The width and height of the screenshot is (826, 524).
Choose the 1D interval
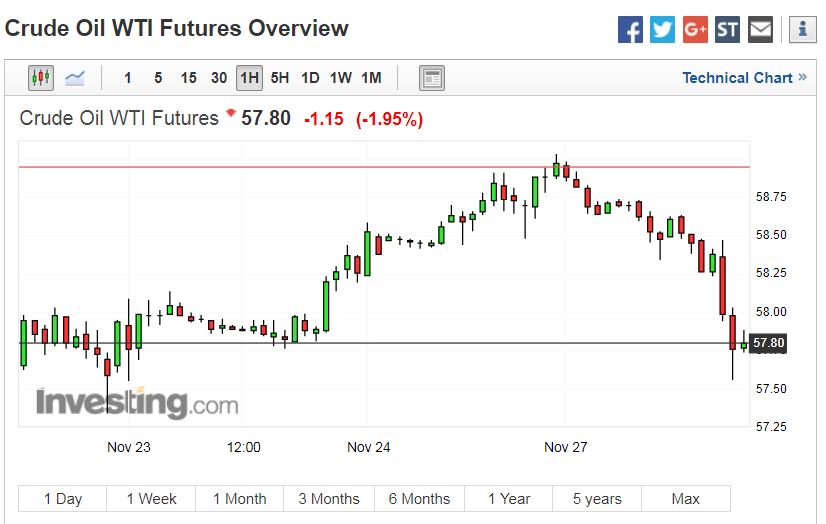[310, 78]
